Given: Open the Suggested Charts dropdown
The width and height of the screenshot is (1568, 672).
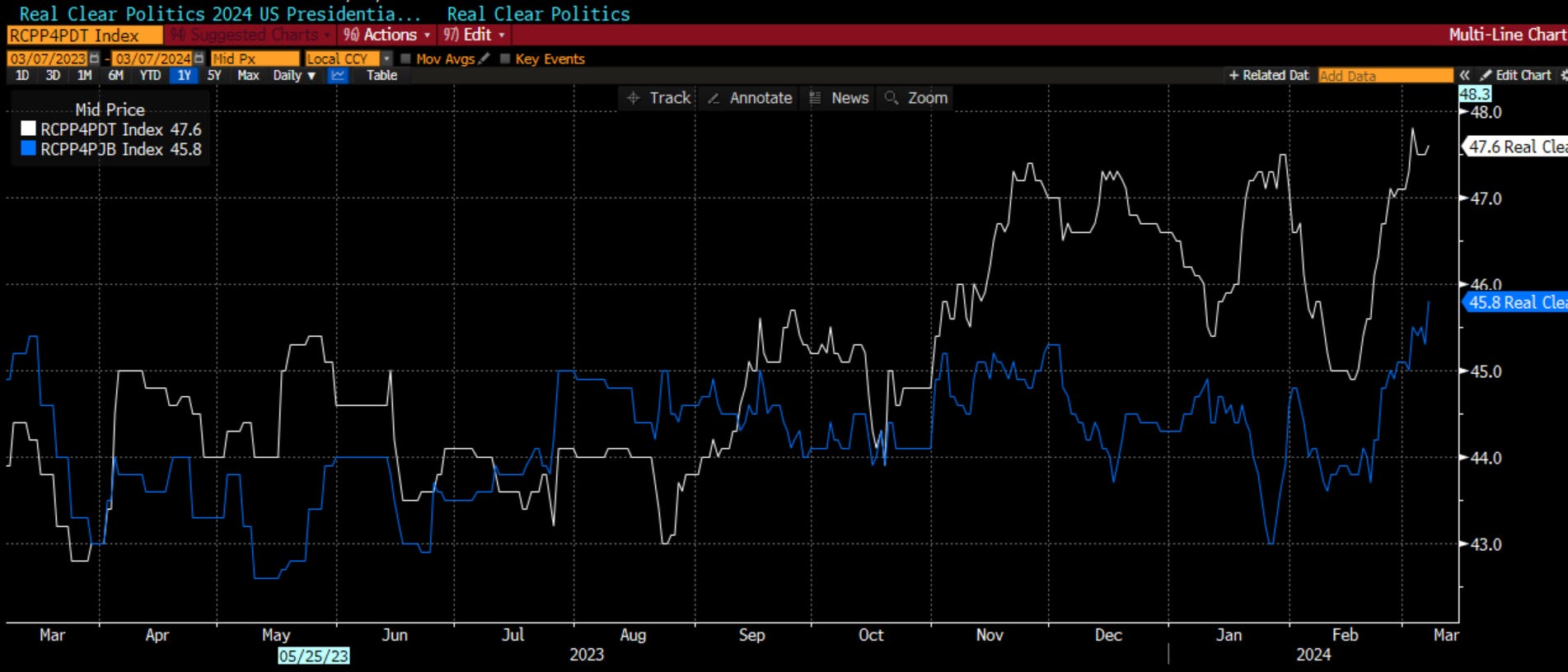Looking at the screenshot, I should (x=250, y=35).
